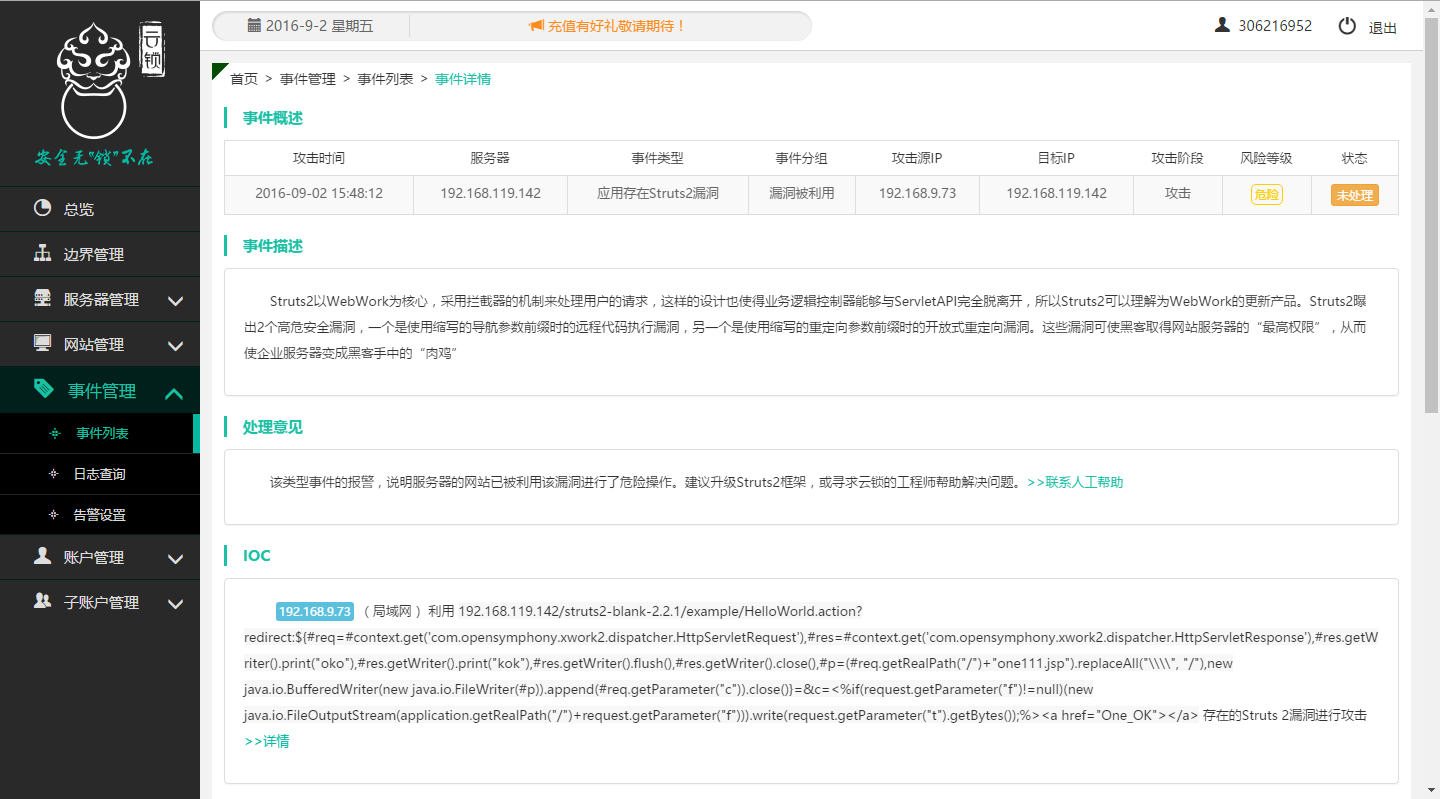Click the power logout icon
Viewport: 1440px width, 799px height.
1347,26
